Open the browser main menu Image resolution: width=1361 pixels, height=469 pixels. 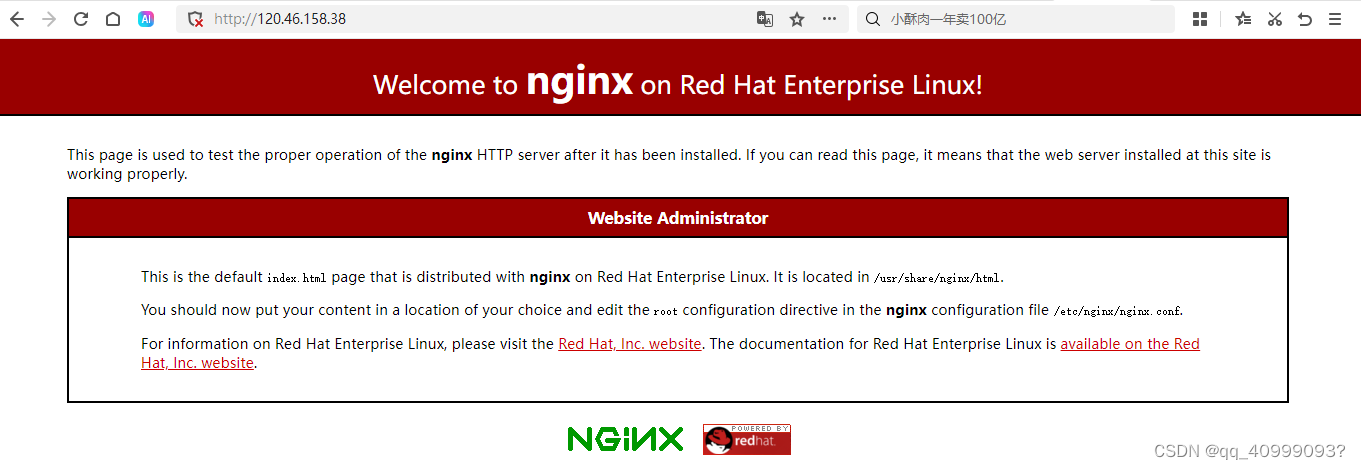coord(1335,19)
